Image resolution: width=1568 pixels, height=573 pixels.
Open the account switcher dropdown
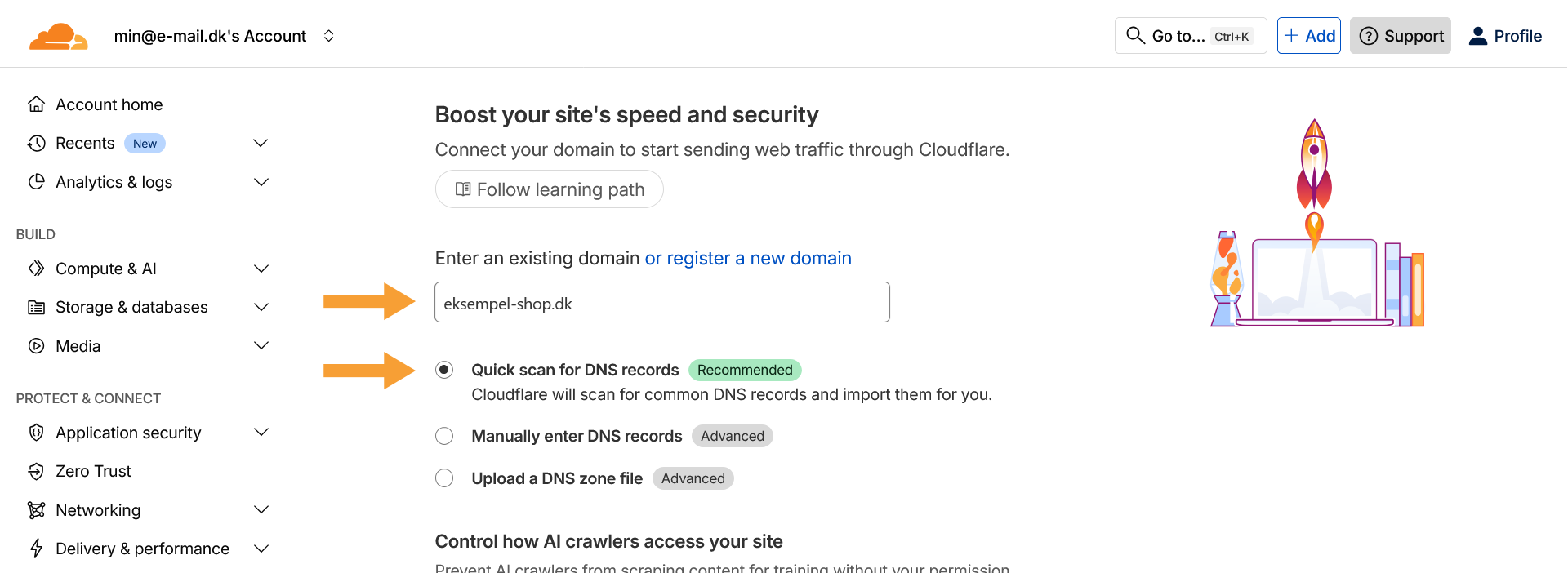(329, 36)
